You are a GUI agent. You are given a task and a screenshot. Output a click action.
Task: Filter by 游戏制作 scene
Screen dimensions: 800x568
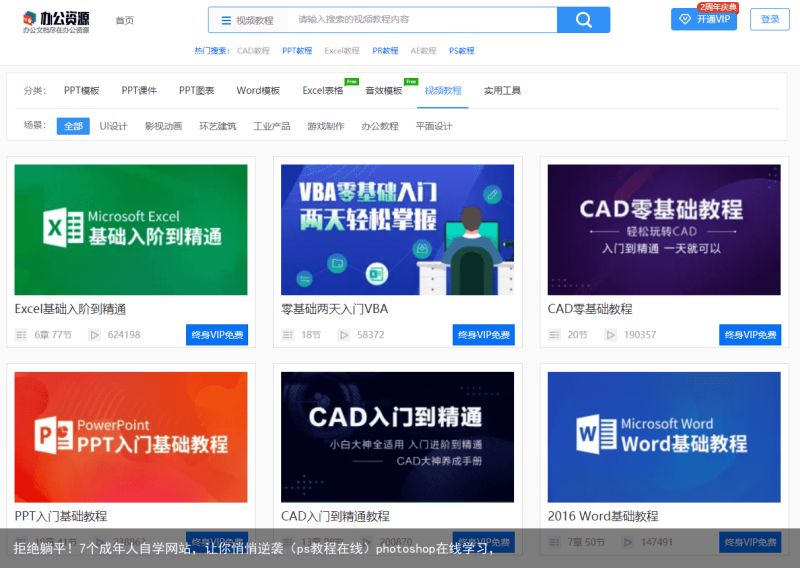pos(326,126)
